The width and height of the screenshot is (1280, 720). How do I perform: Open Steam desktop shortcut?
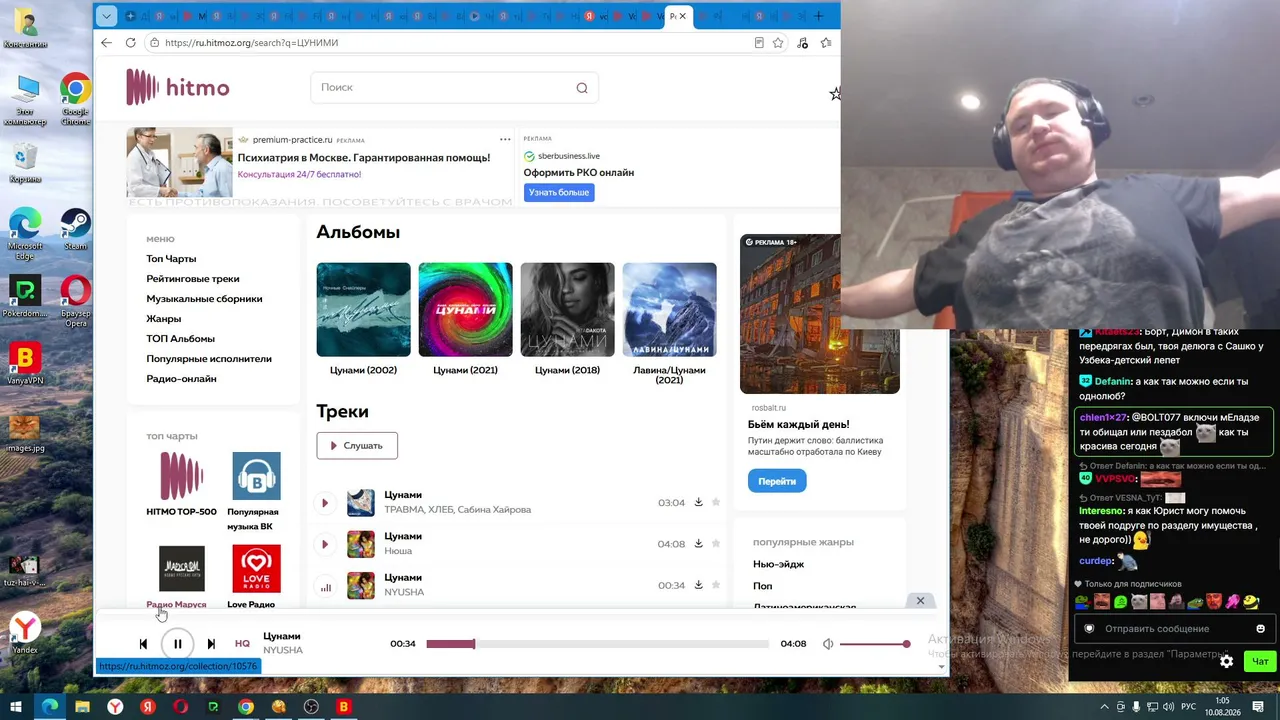(75, 230)
